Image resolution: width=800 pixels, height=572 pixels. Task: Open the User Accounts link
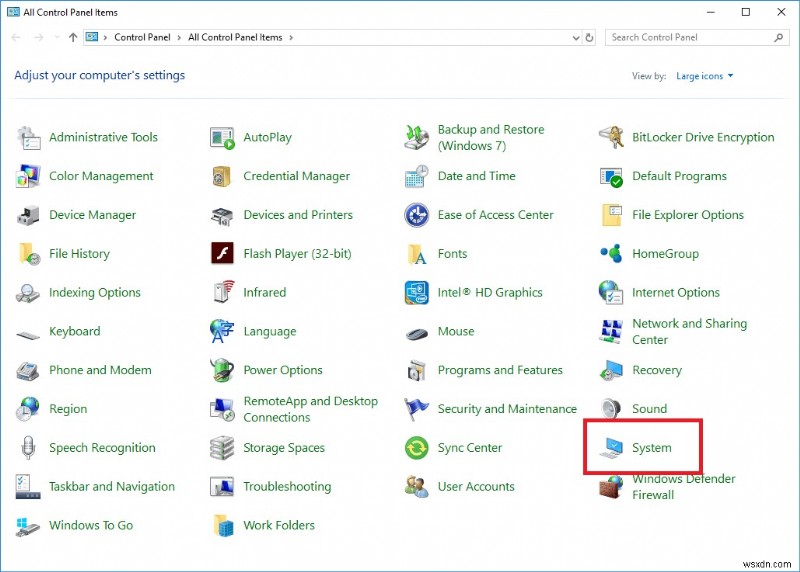pos(476,487)
